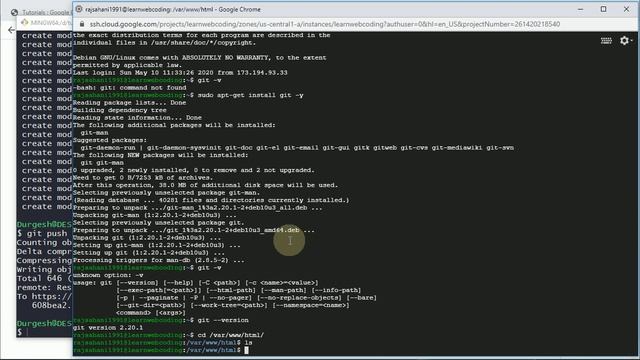Click "608bea2." in the MINGW64 window
This screenshot has height=360, width=640.
pos(51,305)
